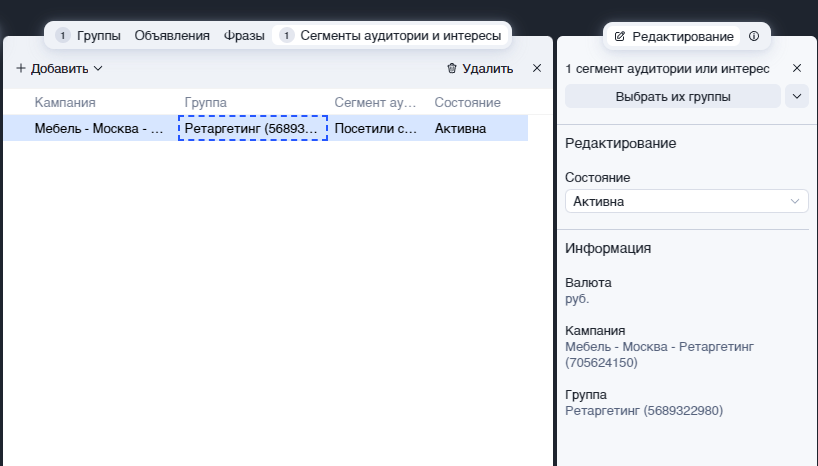The image size is (818, 466).
Task: Click the 'Состояние' column header
Action: coord(467,103)
